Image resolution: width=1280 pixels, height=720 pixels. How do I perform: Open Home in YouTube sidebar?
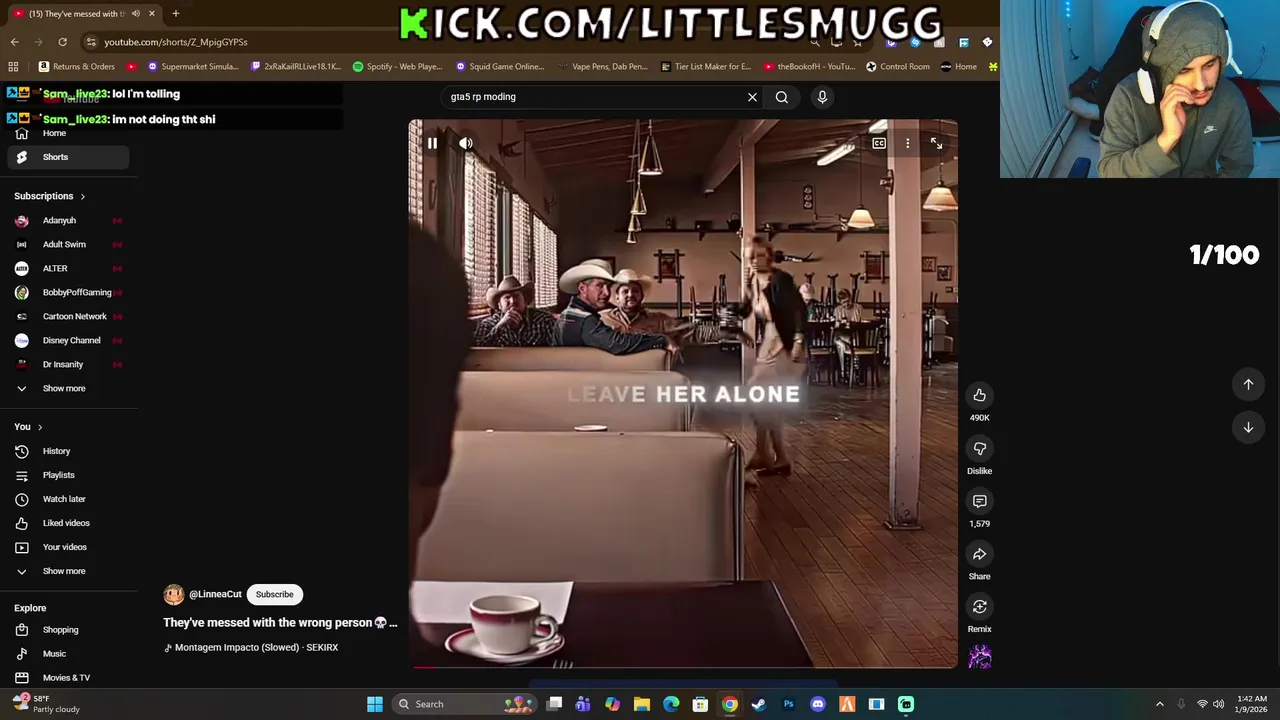coord(54,133)
